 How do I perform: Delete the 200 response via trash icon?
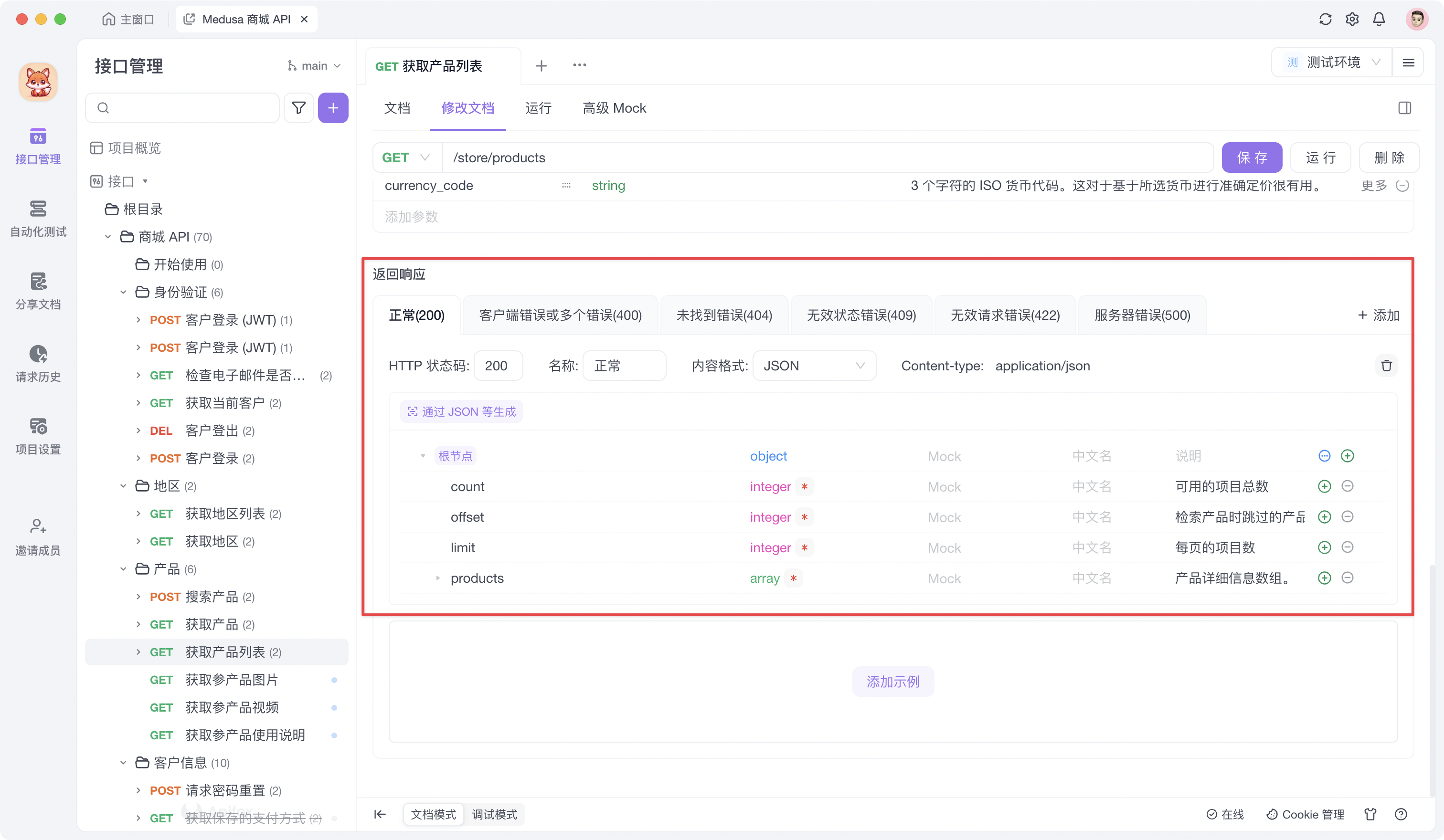(x=1387, y=365)
